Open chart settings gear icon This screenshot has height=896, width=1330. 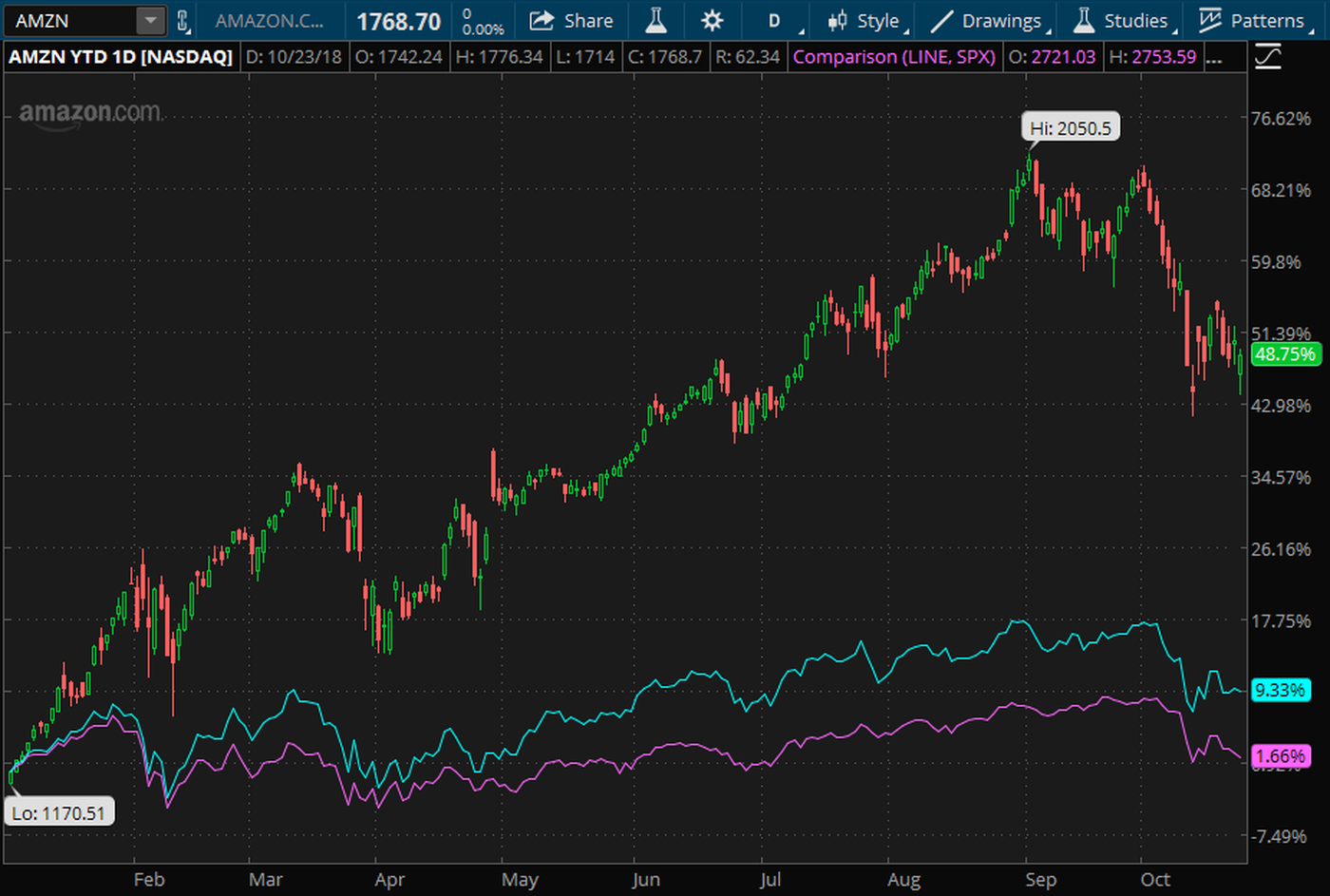[712, 20]
